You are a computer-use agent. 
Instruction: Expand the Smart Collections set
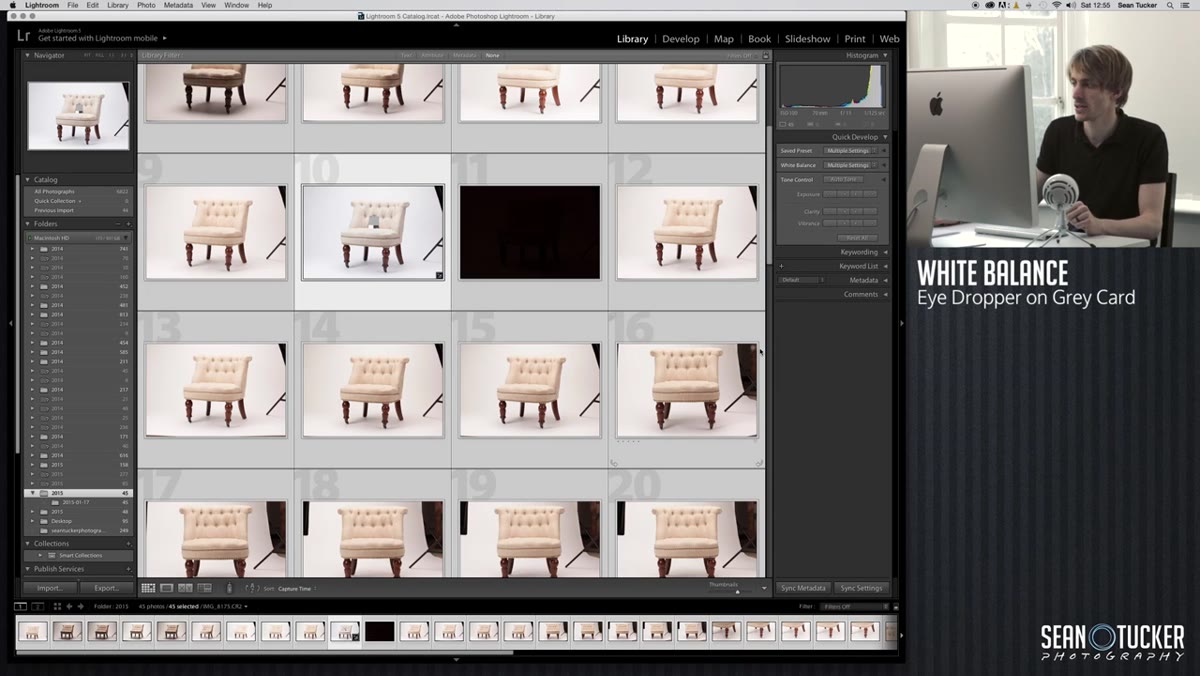(x=40, y=555)
